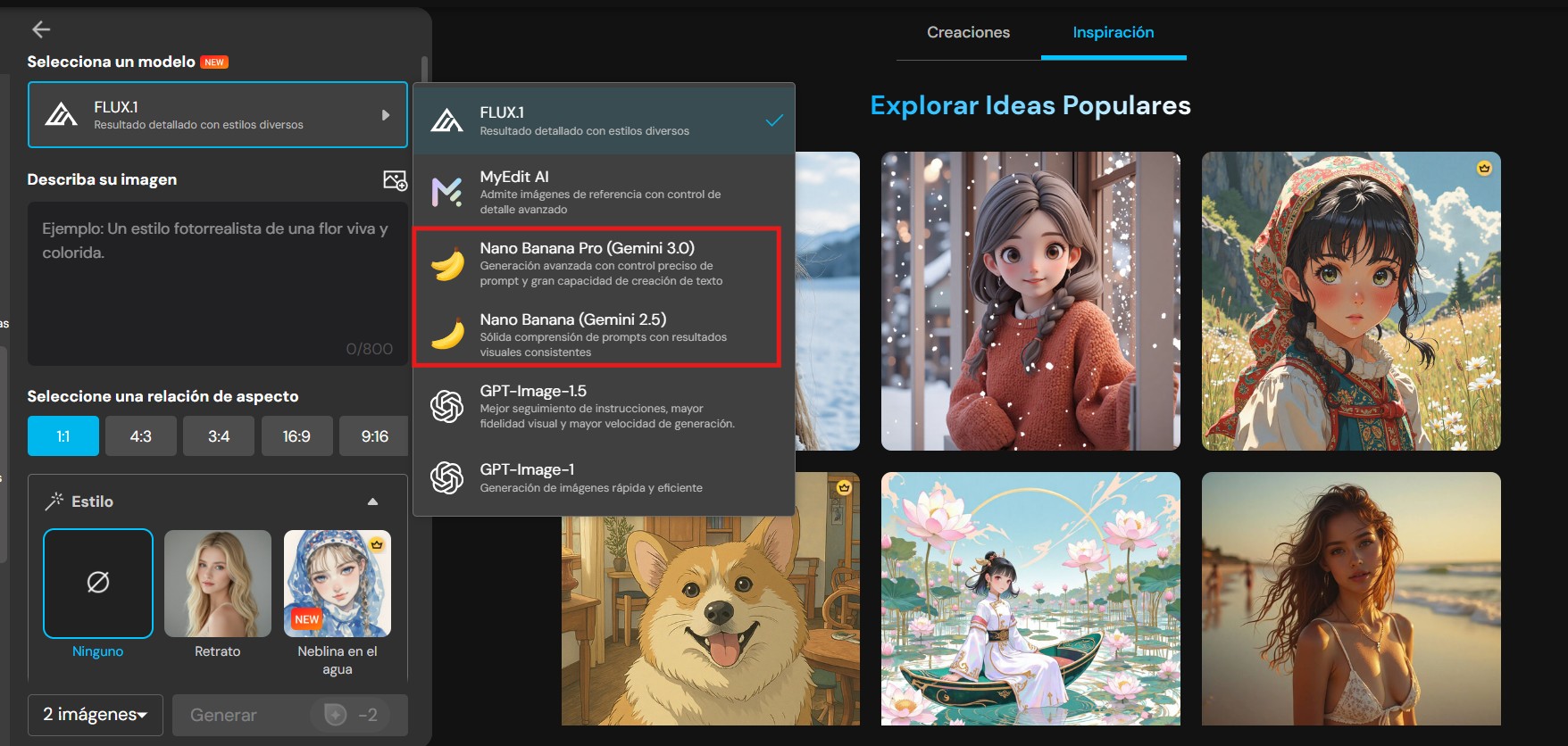Click the Generar button
This screenshot has width=1568, height=746.
290,715
